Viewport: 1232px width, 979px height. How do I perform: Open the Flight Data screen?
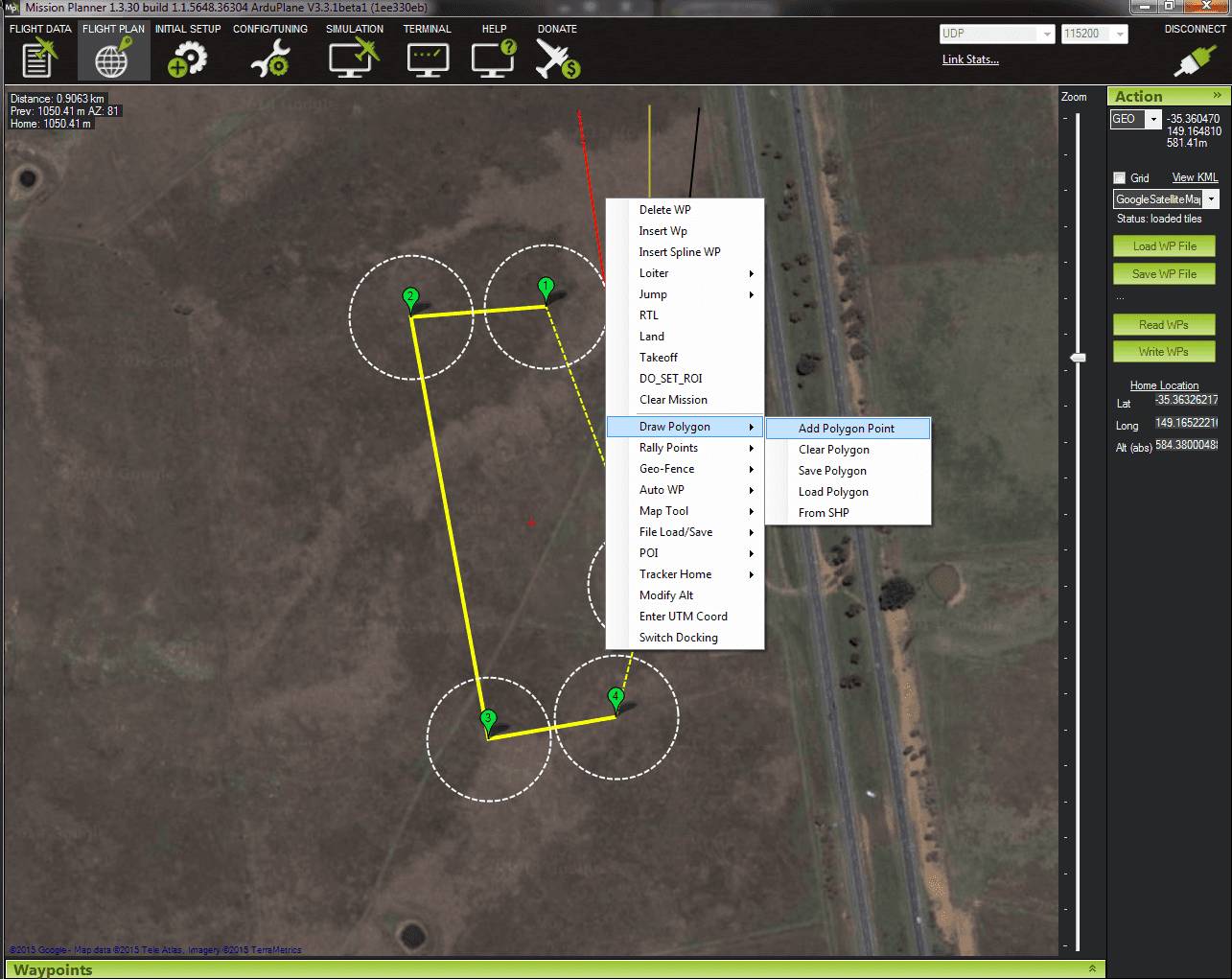(x=39, y=58)
